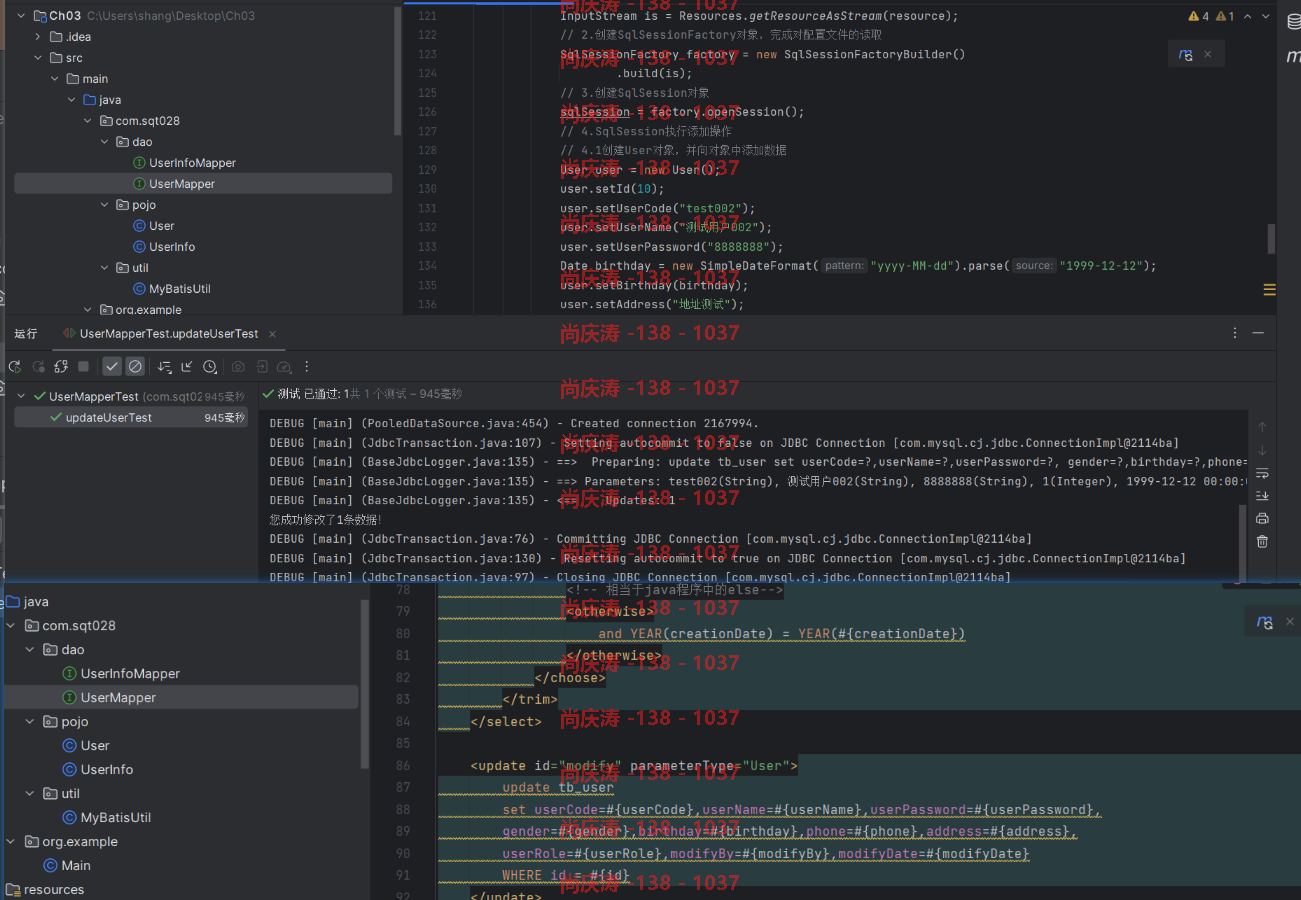Select the resources folder
Image resolution: width=1301 pixels, height=900 pixels.
pyautogui.click(x=45, y=890)
